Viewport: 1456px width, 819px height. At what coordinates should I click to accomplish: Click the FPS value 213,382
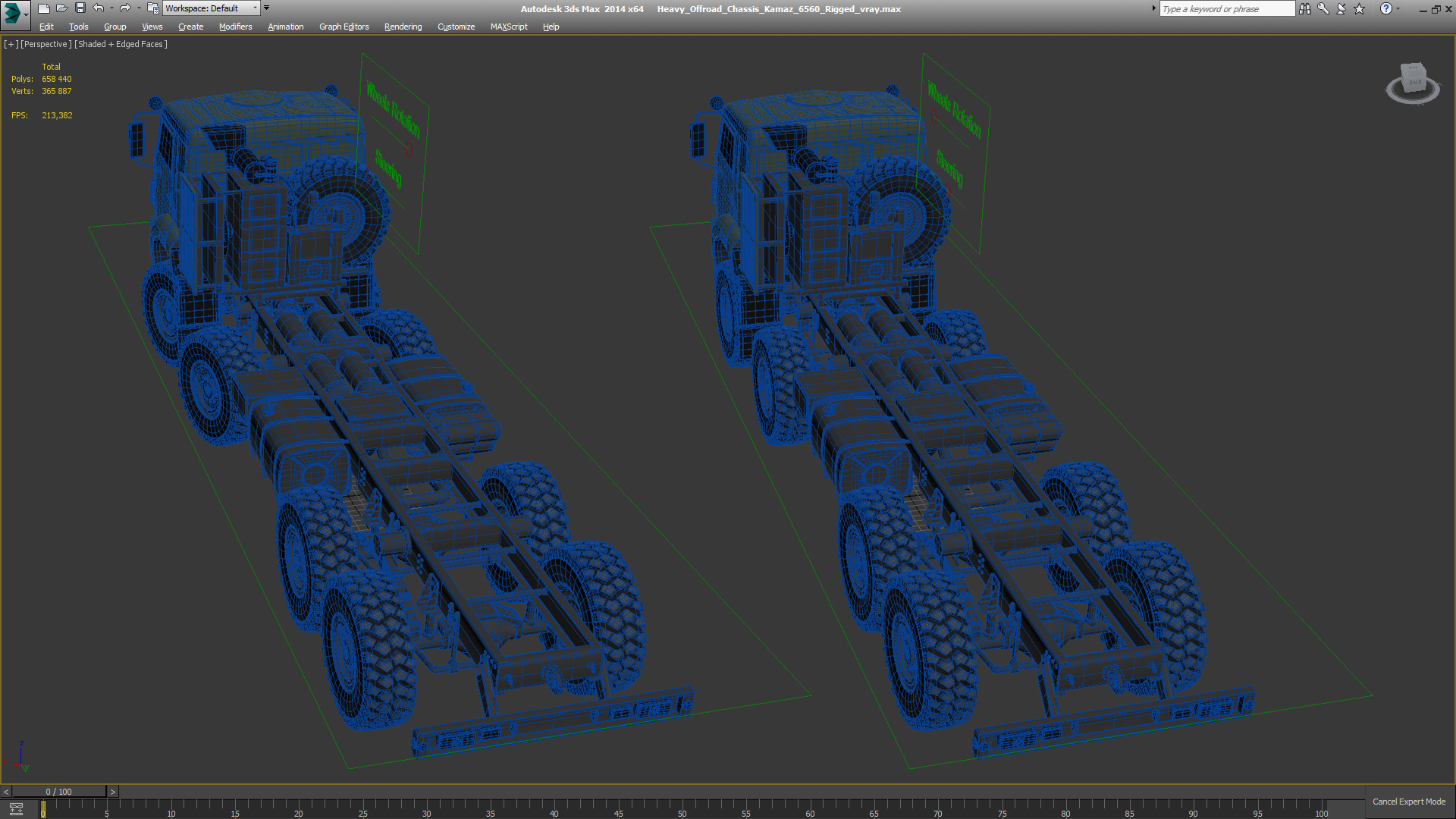click(x=58, y=115)
